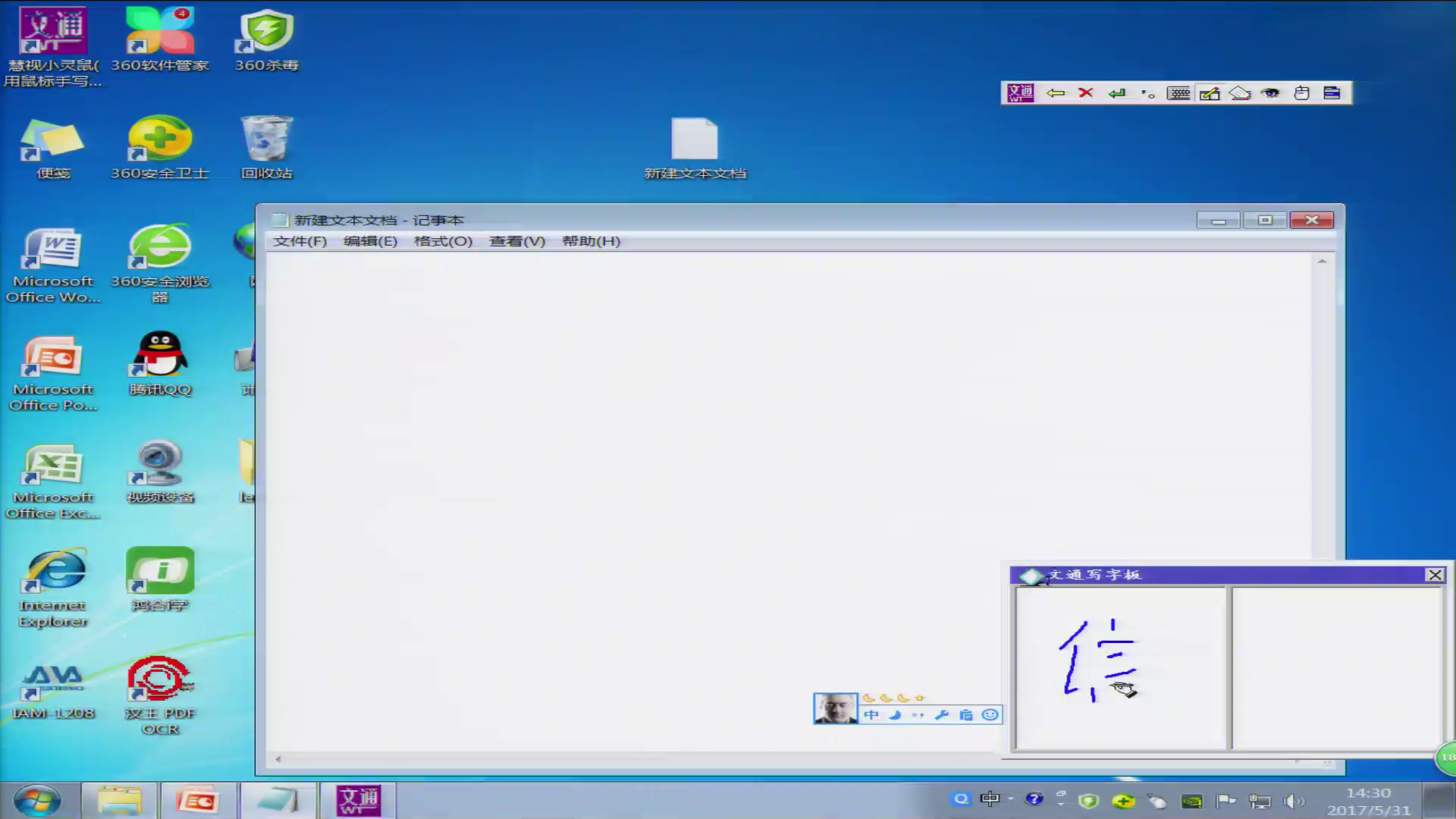Toggle the writing pad pen mode icon
Screen dimensions: 1456x819
[1210, 93]
